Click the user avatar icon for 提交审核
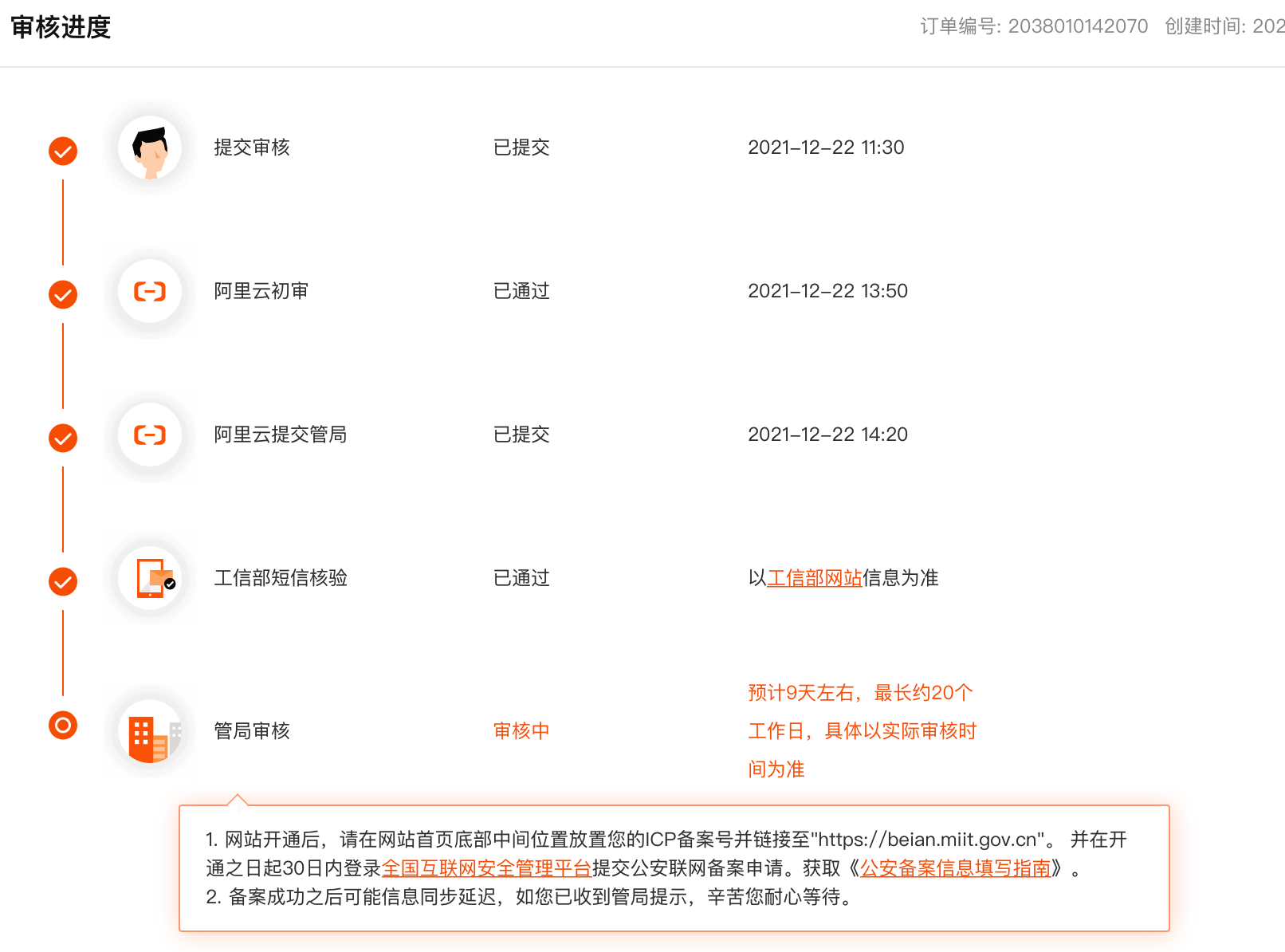 150,148
